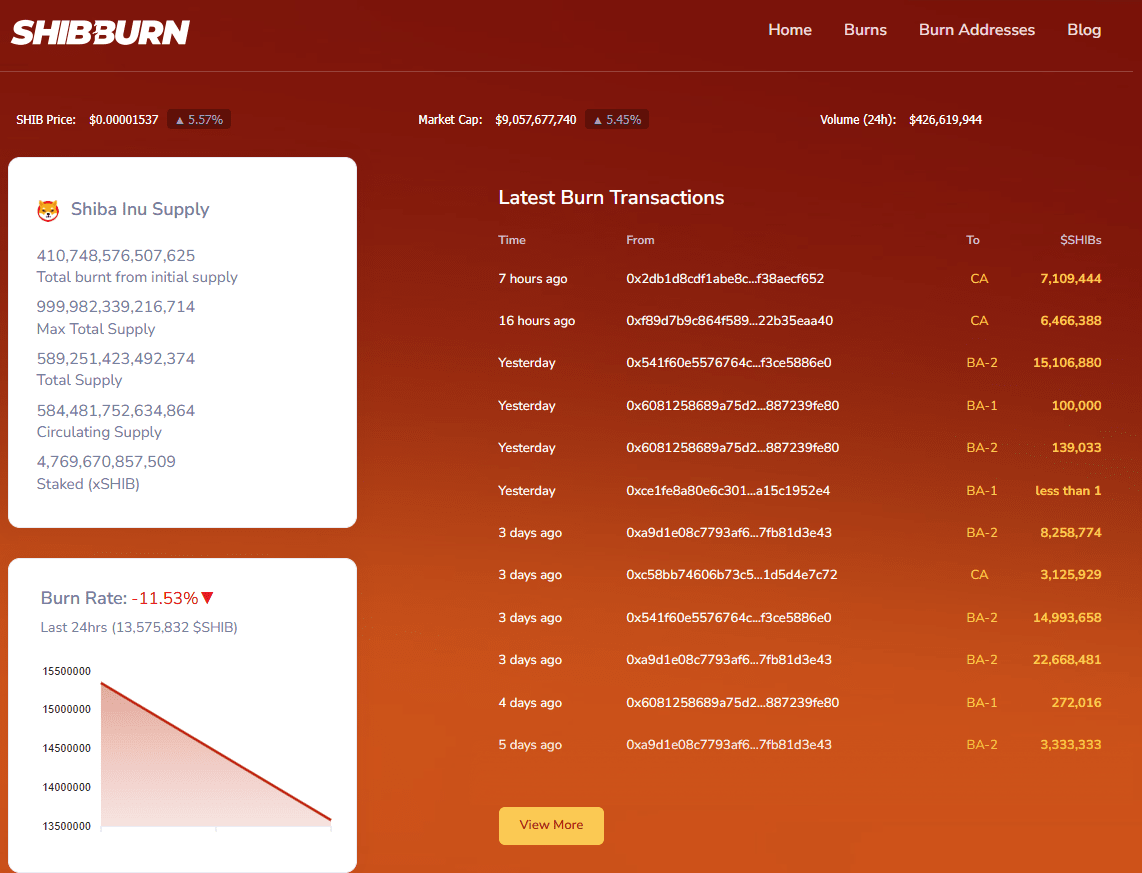This screenshot has height=873, width=1142.
Task: Open sender 0xa9d1e08c7793af6 in 3,333,333 row
Action: click(x=729, y=745)
